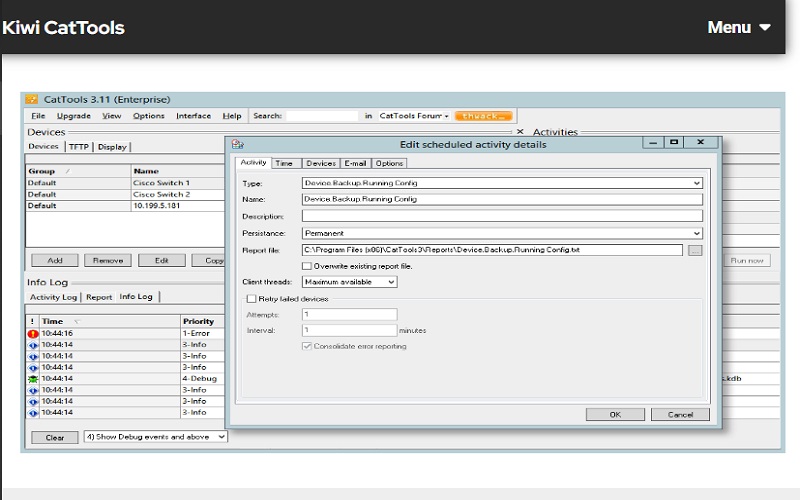Open the Options menu in menu bar
This screenshot has height=500, width=800.
(148, 116)
